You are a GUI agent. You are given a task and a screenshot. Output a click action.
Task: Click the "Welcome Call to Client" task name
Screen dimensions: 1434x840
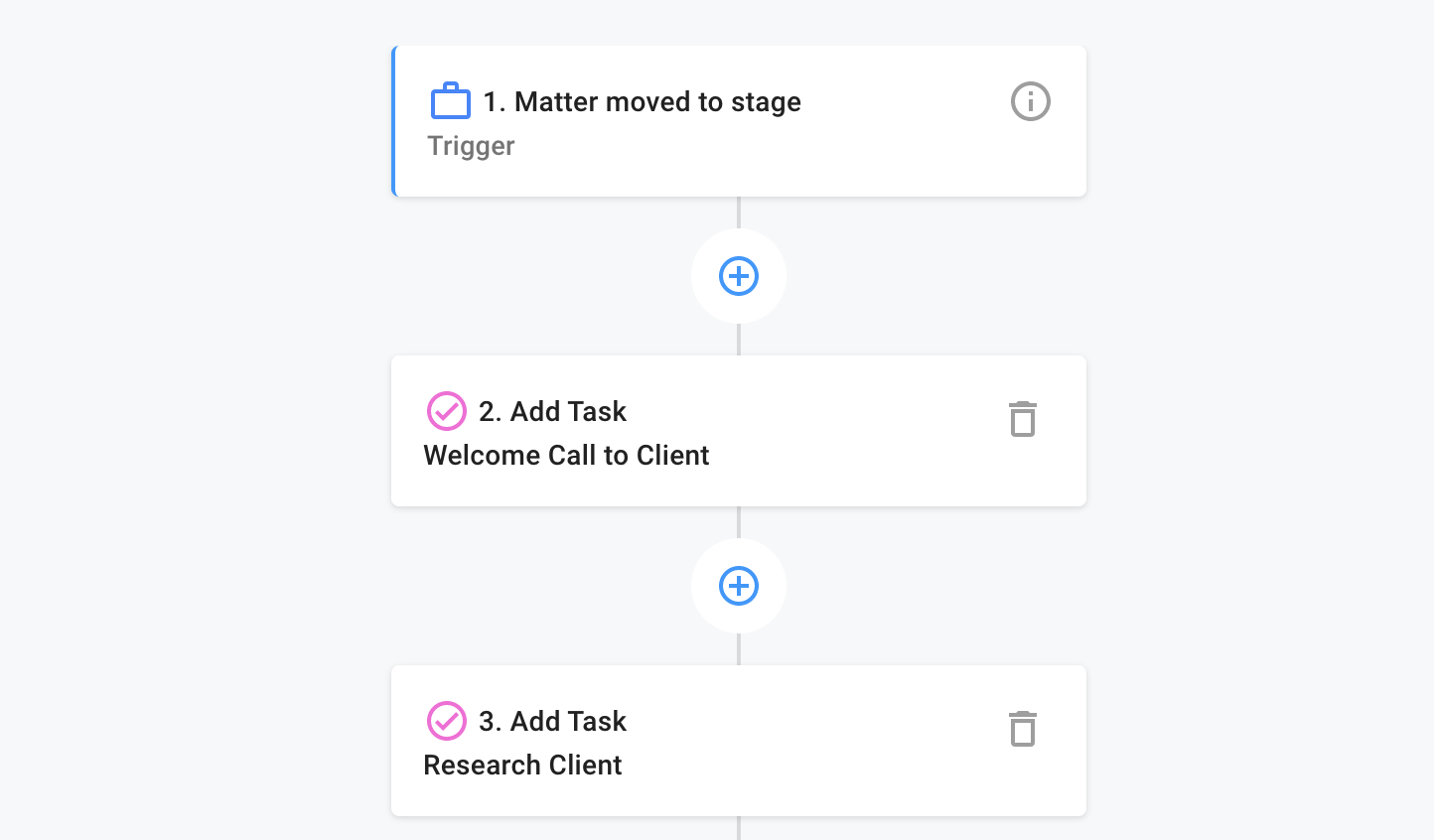click(x=566, y=456)
